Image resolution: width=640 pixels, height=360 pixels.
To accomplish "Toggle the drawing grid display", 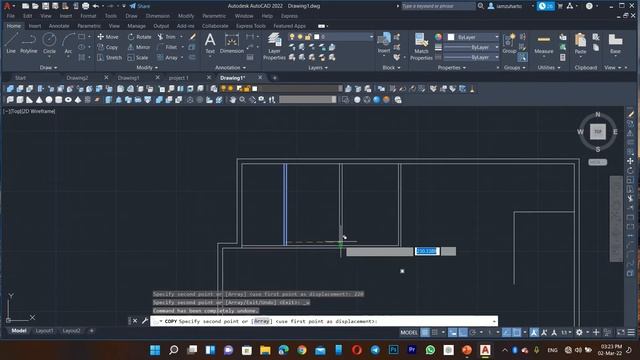I will point(425,332).
